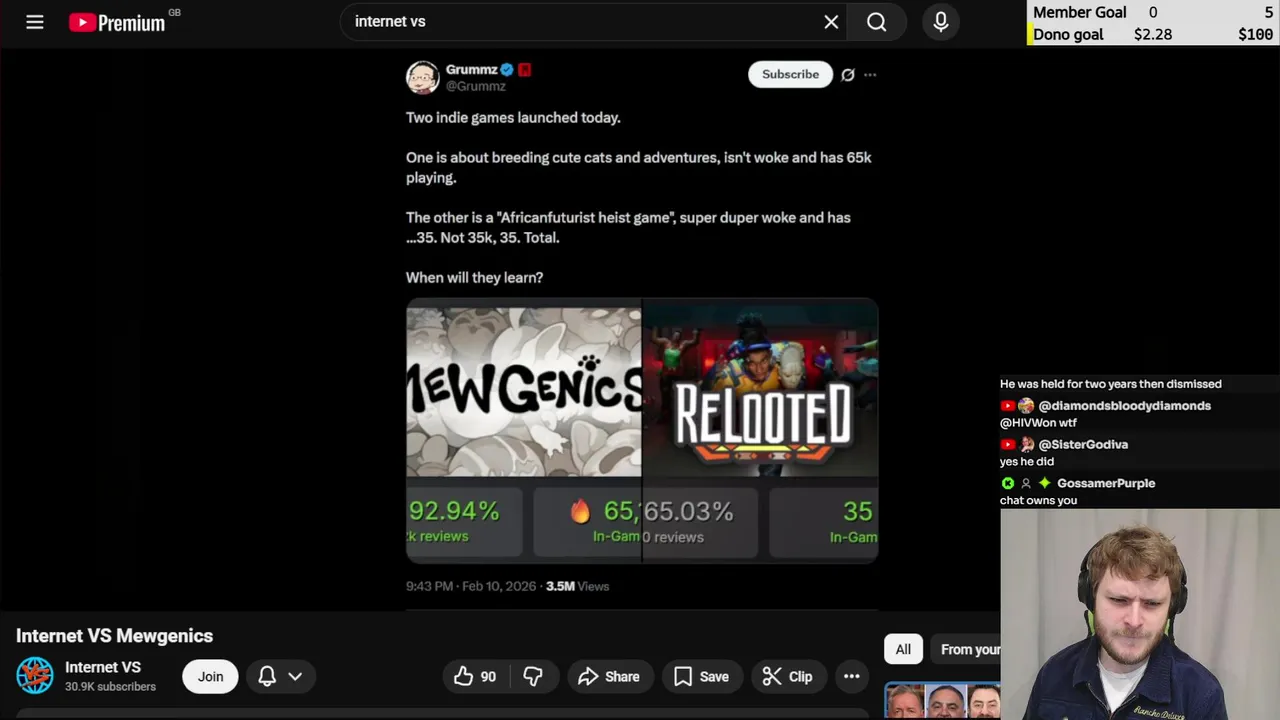Viewport: 1280px width, 720px height.
Task: Dislike the video with thumbs down
Action: point(533,676)
